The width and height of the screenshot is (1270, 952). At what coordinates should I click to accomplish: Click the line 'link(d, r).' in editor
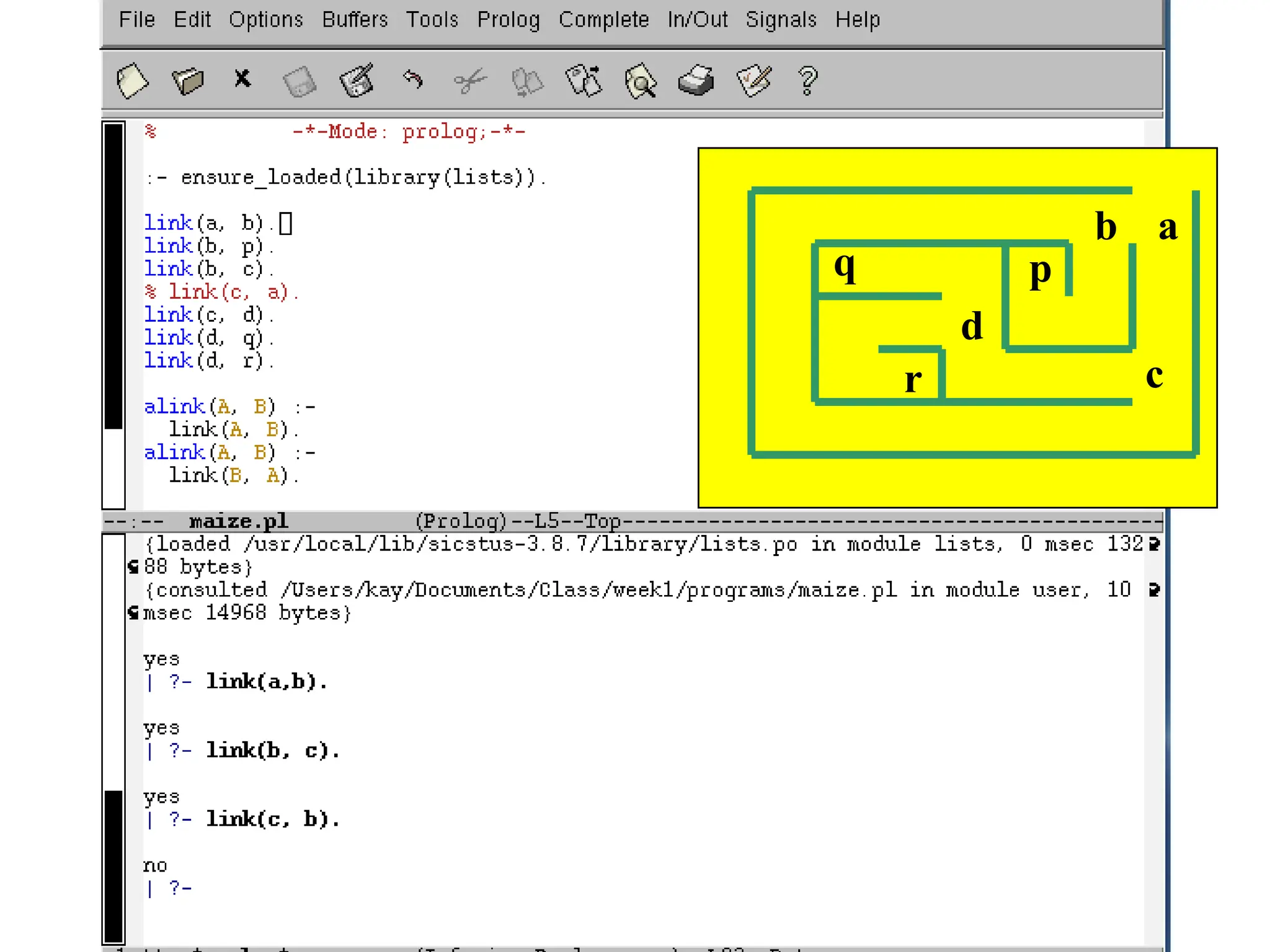coord(209,361)
